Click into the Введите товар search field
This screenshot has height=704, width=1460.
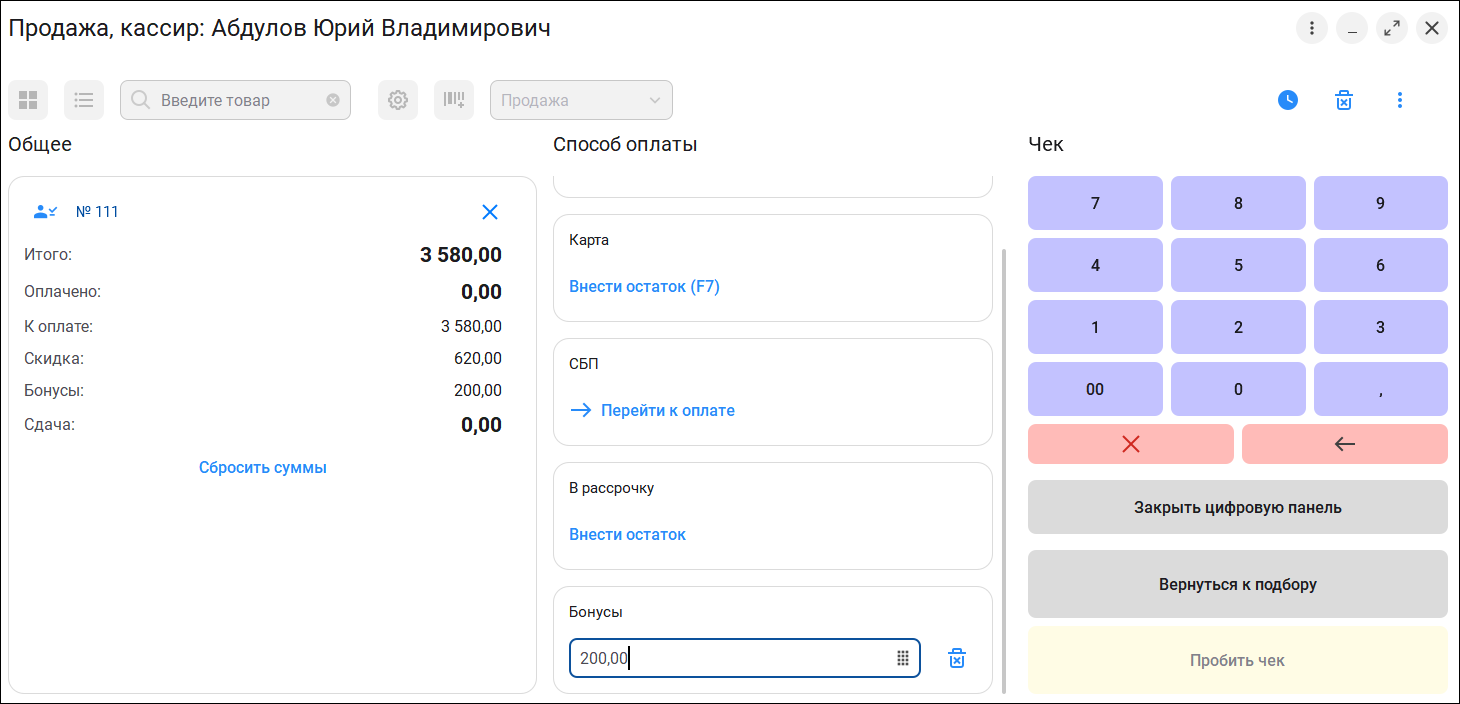coord(235,100)
